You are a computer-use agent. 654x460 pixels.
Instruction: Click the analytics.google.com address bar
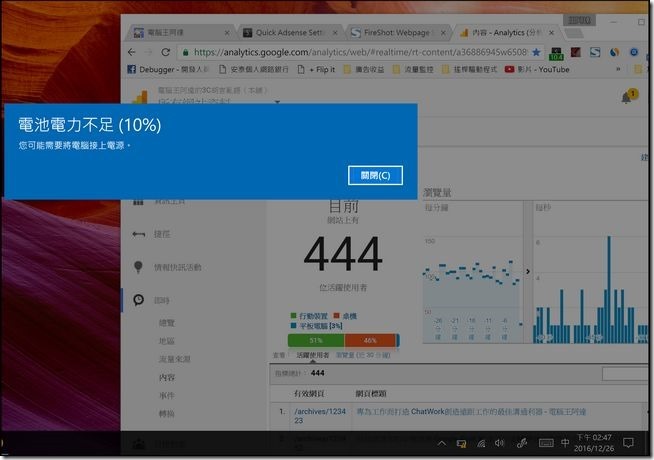360,52
